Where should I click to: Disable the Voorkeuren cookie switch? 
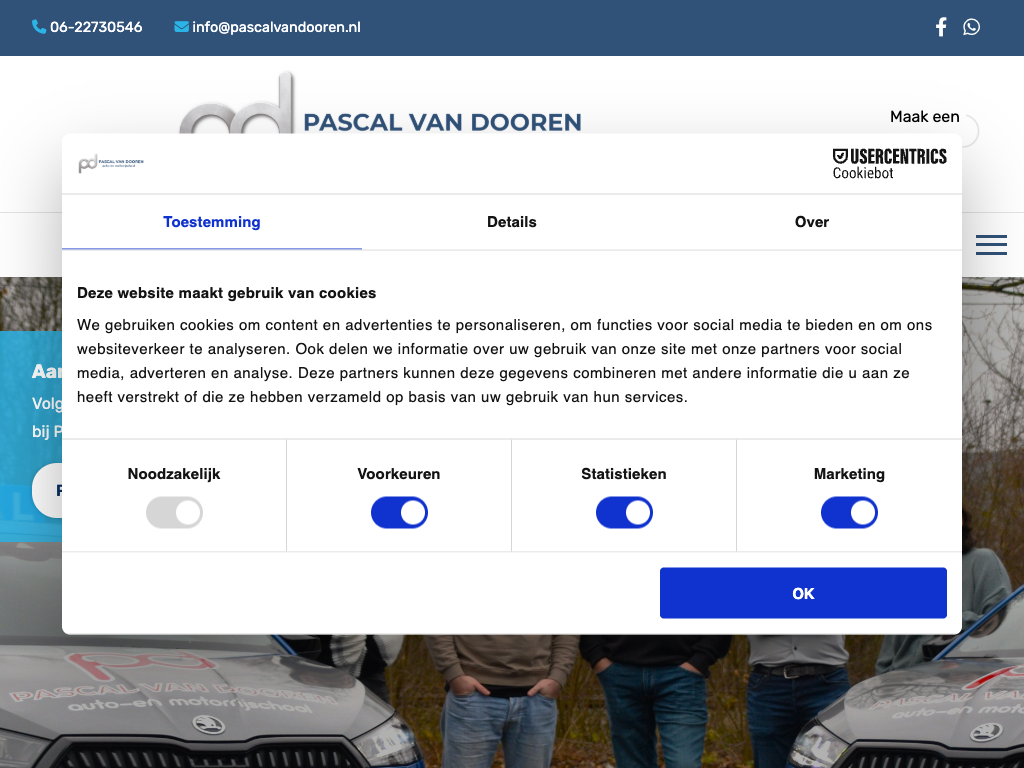tap(399, 513)
